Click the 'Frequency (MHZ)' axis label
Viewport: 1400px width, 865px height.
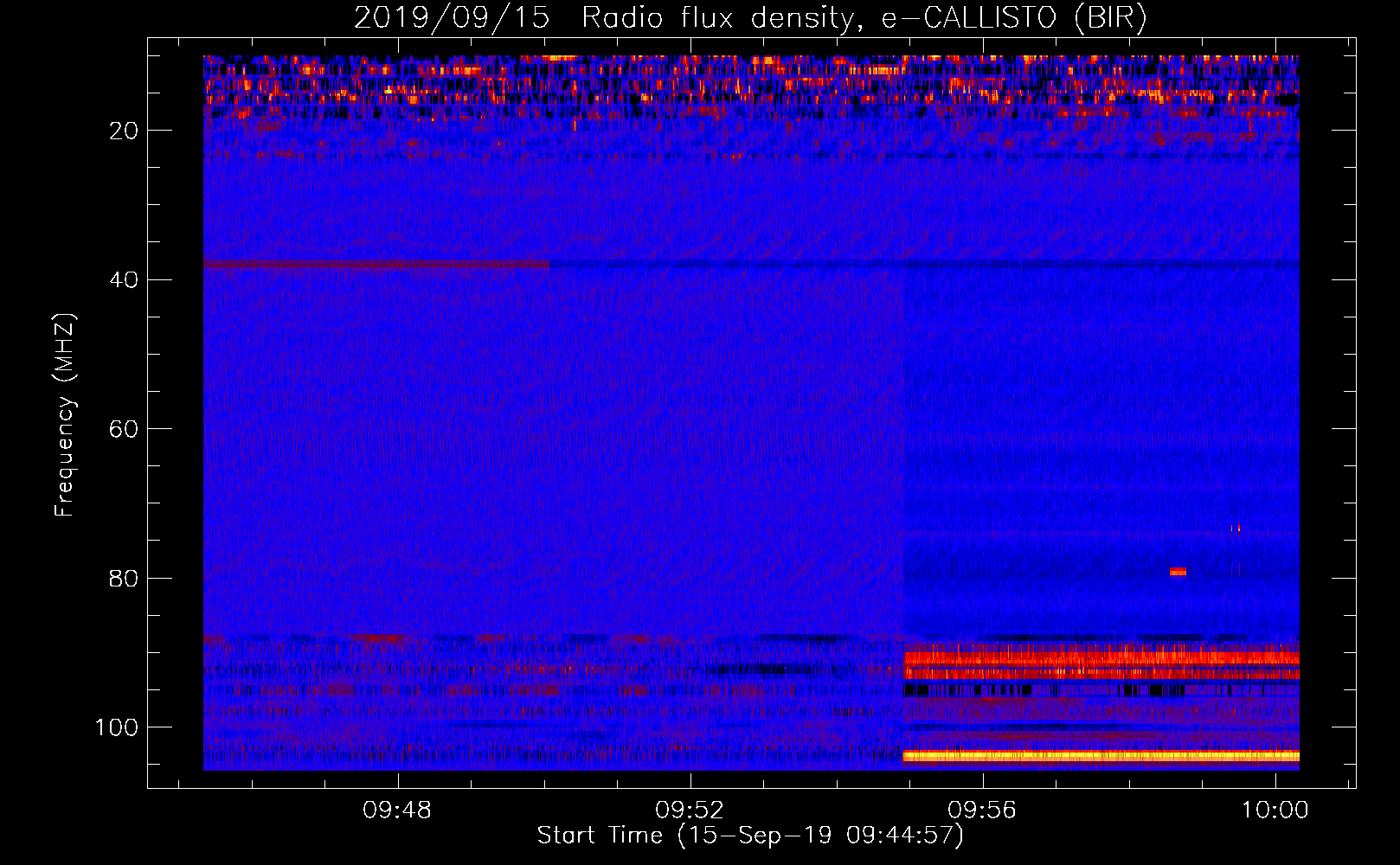coord(65,414)
